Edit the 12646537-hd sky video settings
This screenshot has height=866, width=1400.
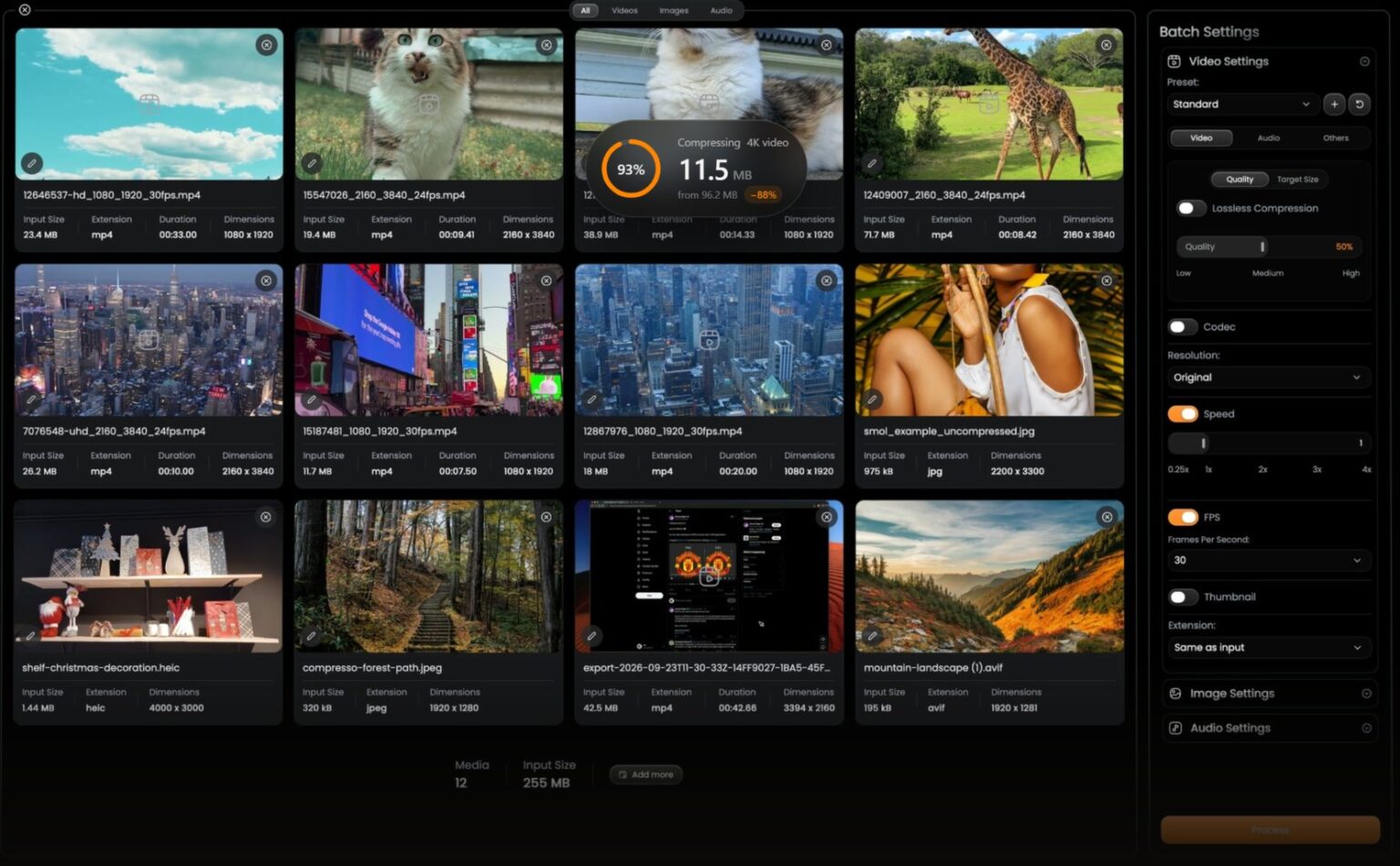tap(32, 163)
